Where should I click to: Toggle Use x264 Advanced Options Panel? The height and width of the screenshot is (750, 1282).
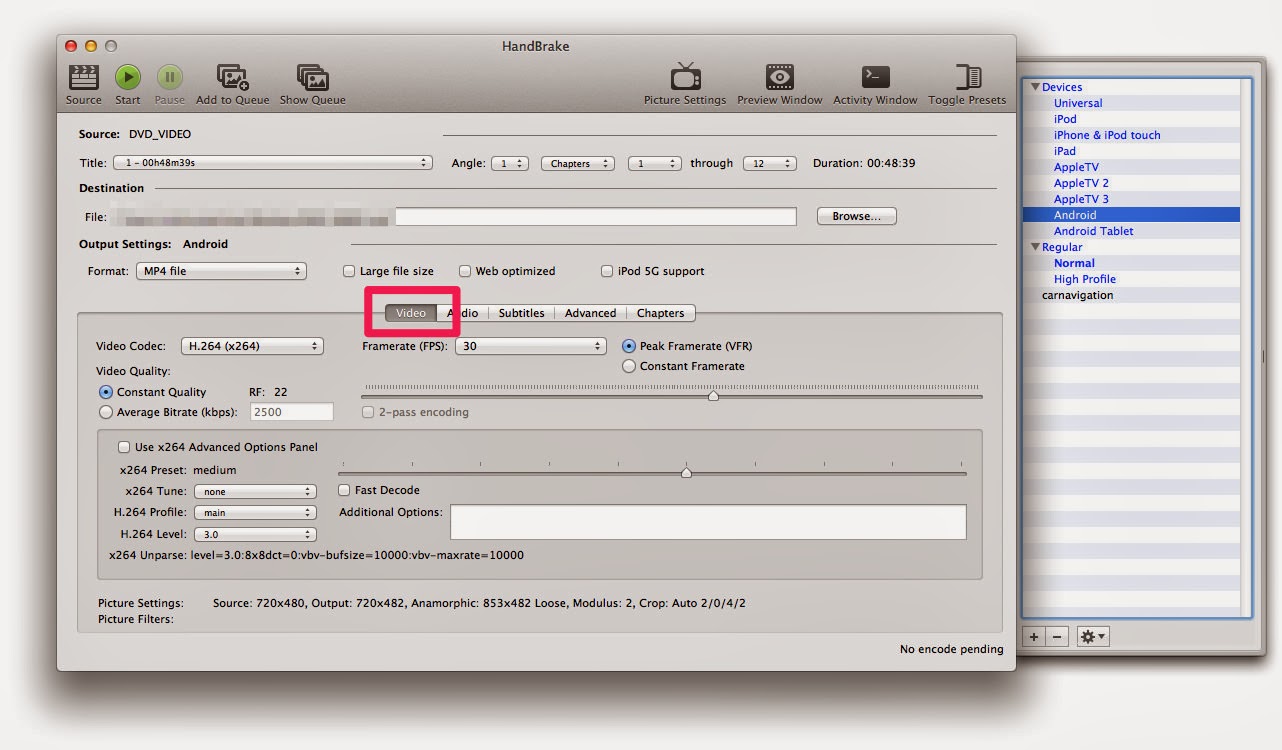tap(124, 447)
